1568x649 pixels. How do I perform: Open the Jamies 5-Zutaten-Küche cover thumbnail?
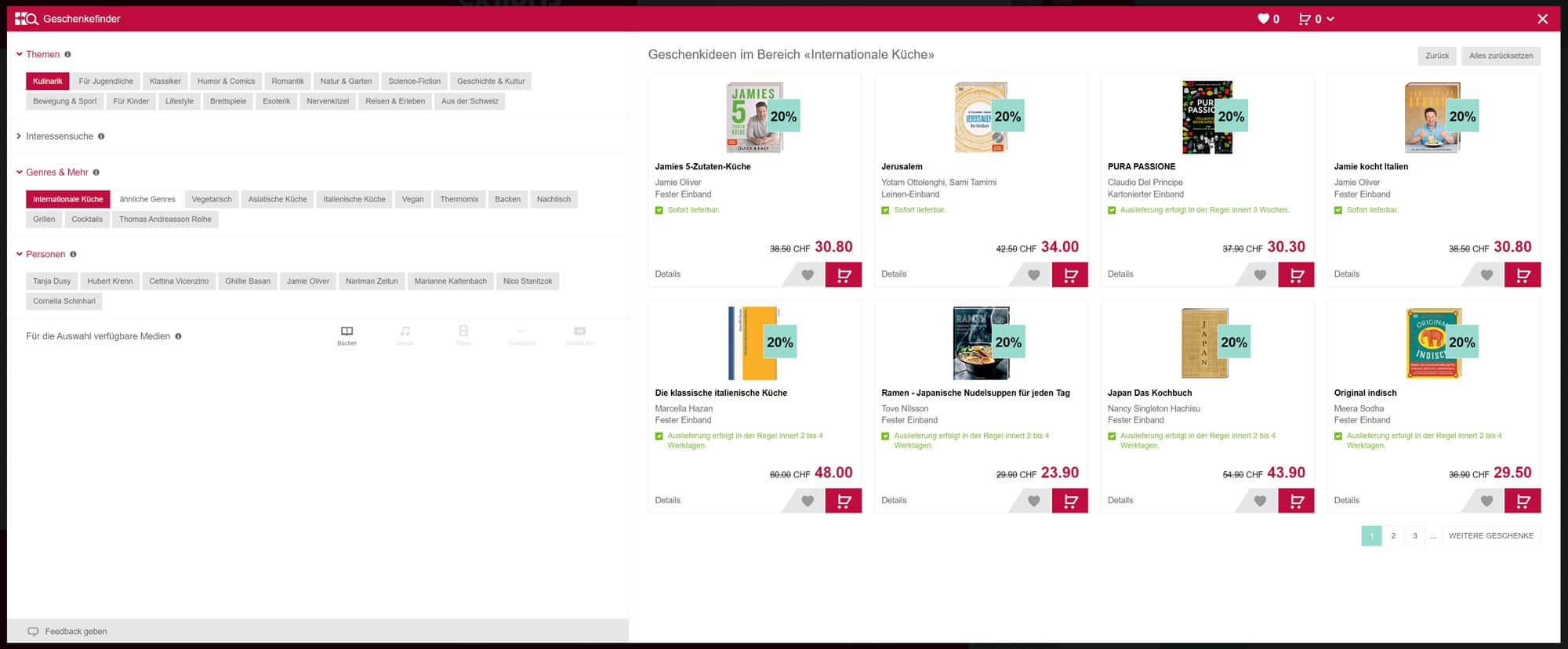(754, 118)
